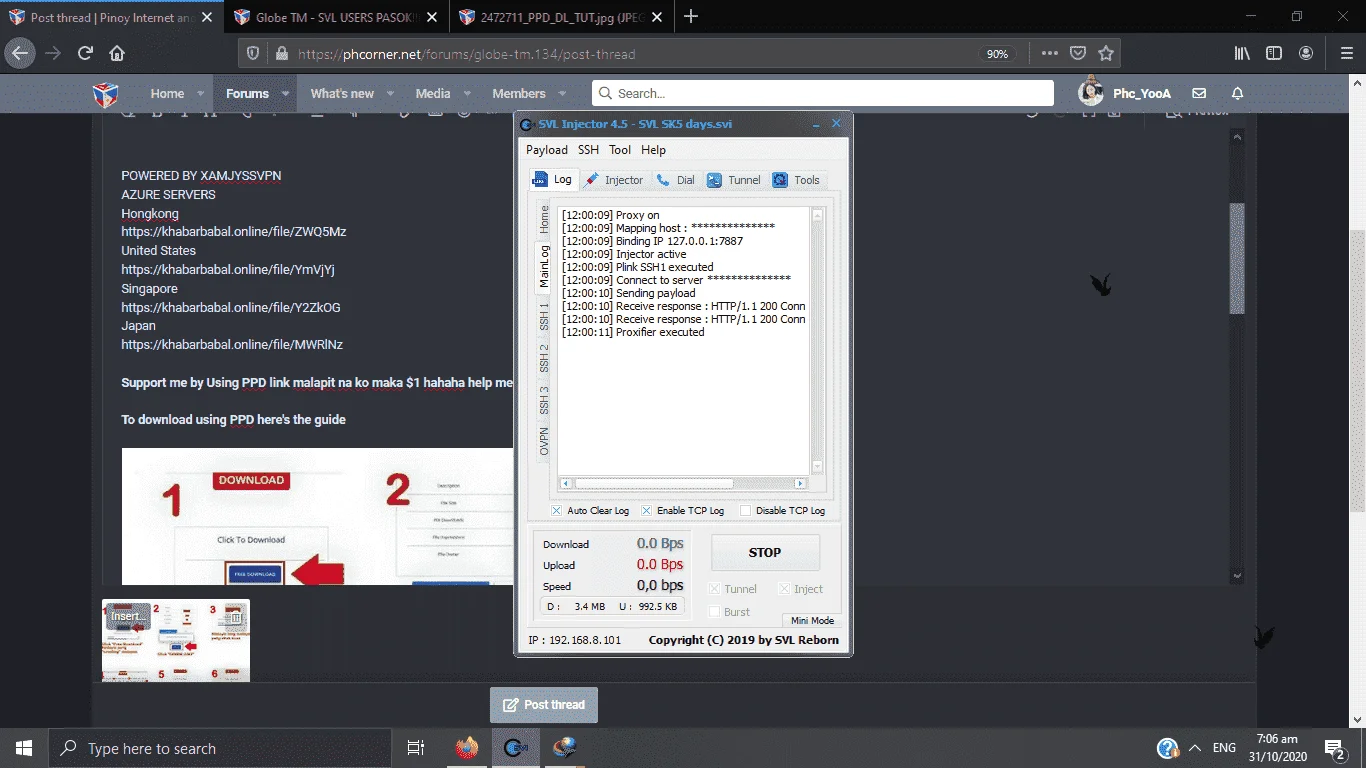Viewport: 1366px width, 768px height.
Task: Toggle the Burst checkbox
Action: pyautogui.click(x=714, y=612)
